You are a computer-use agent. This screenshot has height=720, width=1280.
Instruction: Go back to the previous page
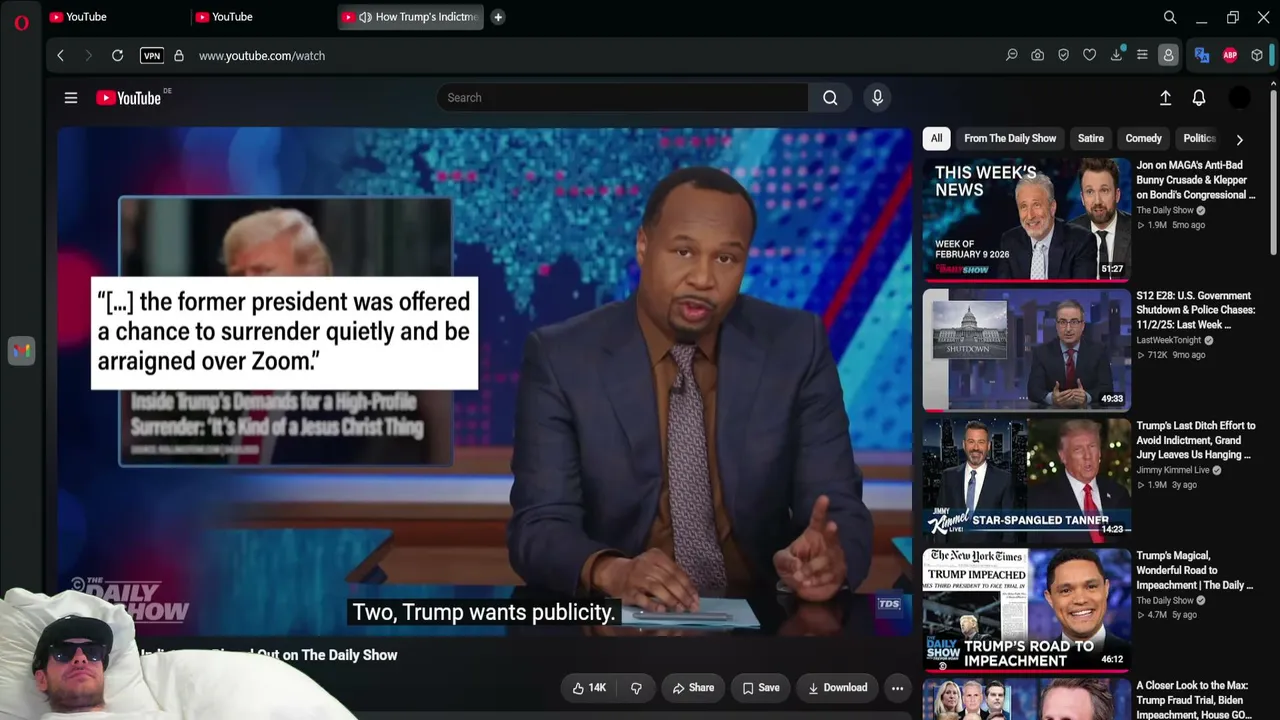60,56
